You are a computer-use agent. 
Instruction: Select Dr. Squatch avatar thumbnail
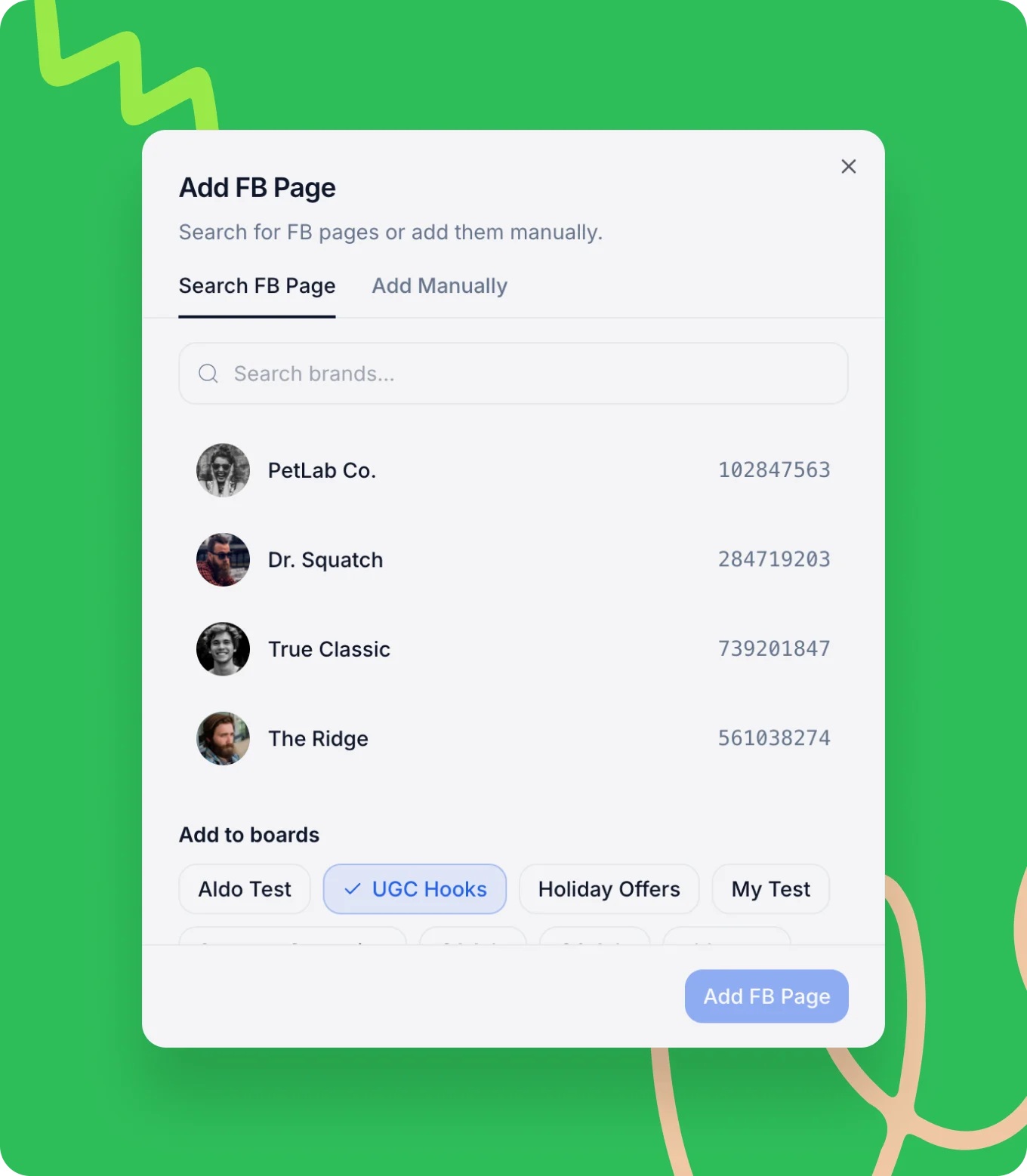pos(223,559)
